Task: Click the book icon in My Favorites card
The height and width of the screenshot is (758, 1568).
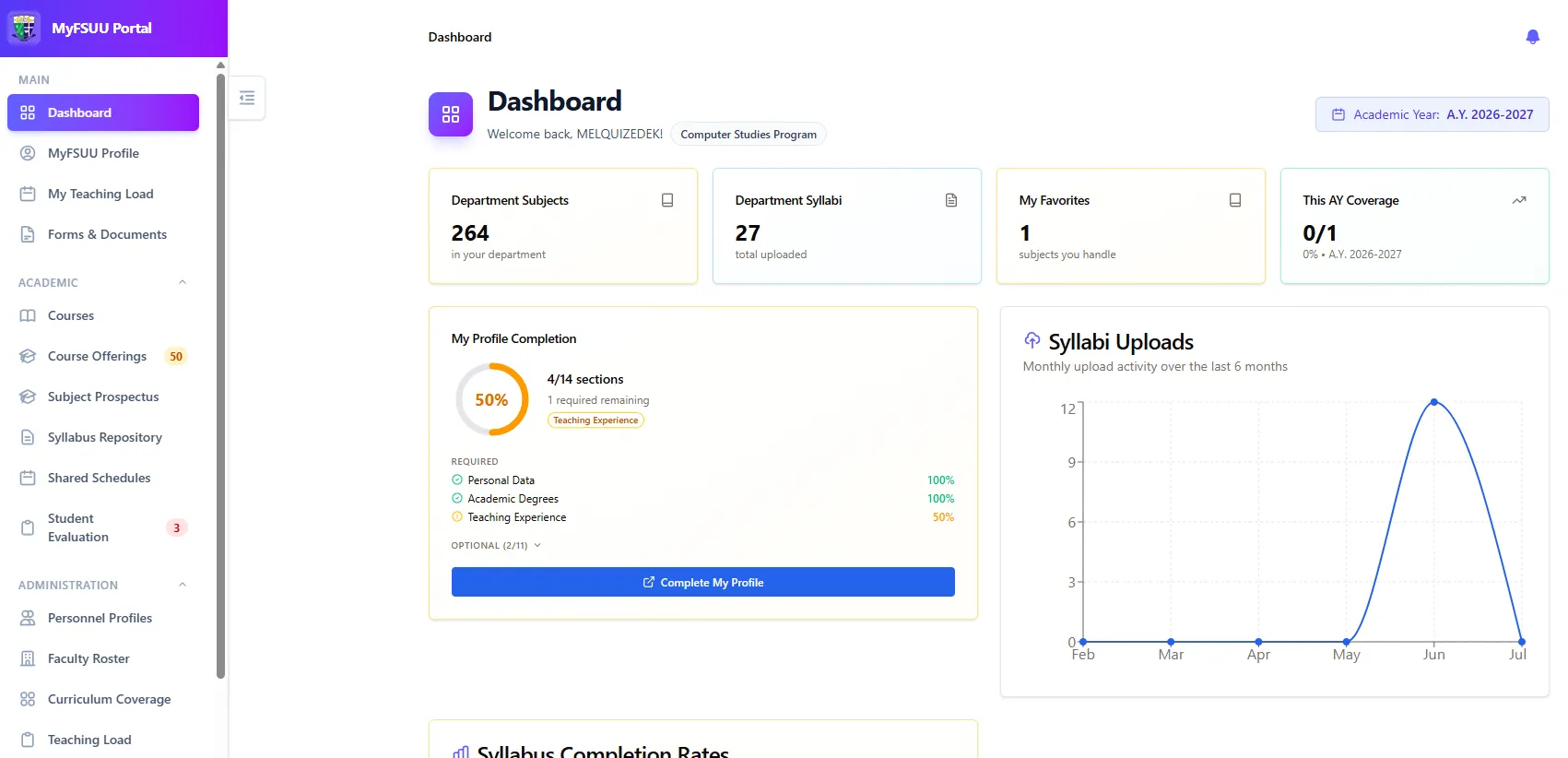Action: 1235,200
